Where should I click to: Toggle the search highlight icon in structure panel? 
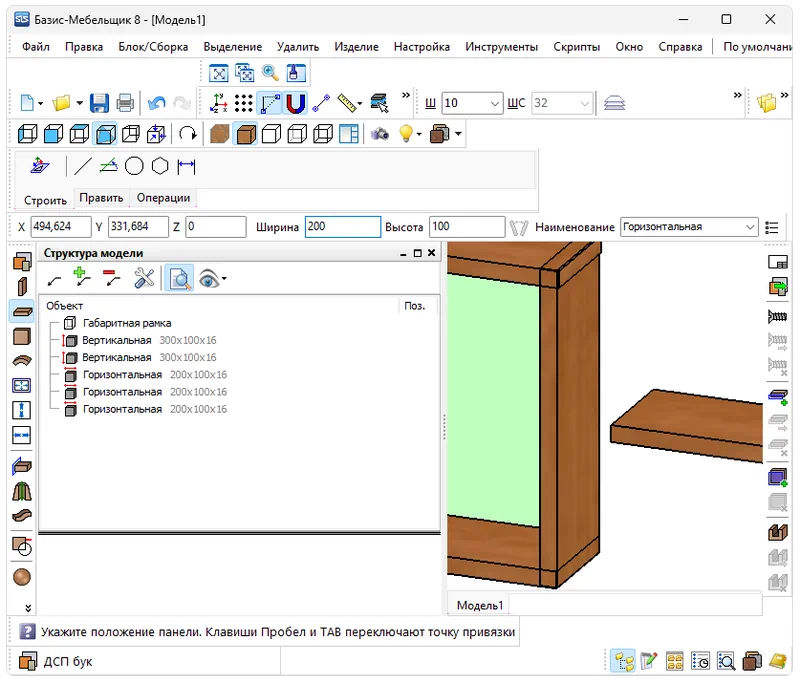[x=179, y=279]
